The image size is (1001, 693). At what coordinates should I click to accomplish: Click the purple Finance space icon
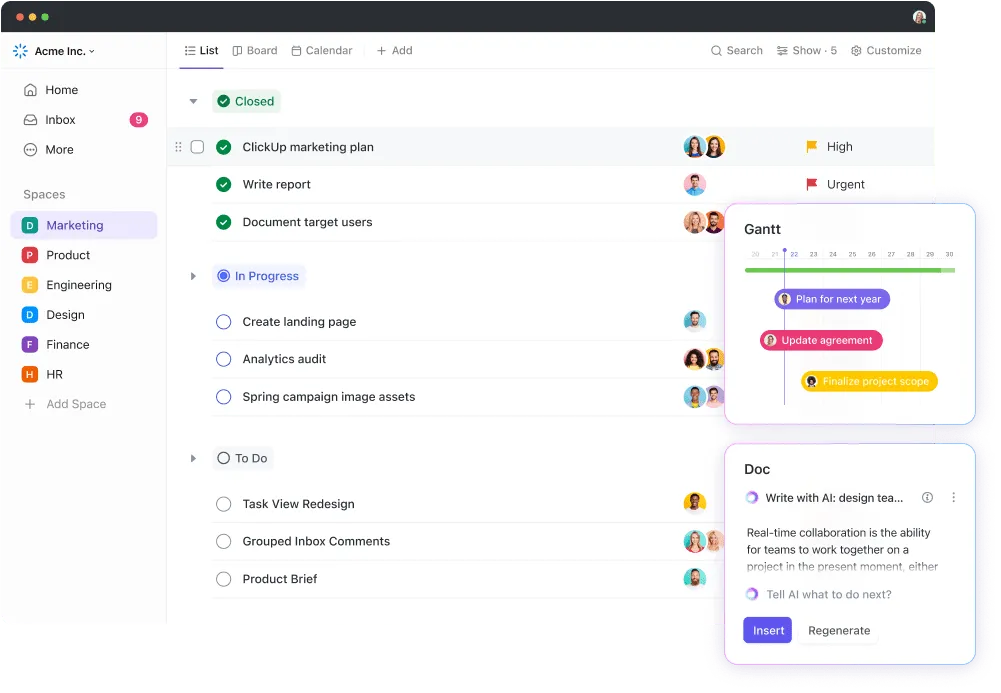[x=29, y=345]
